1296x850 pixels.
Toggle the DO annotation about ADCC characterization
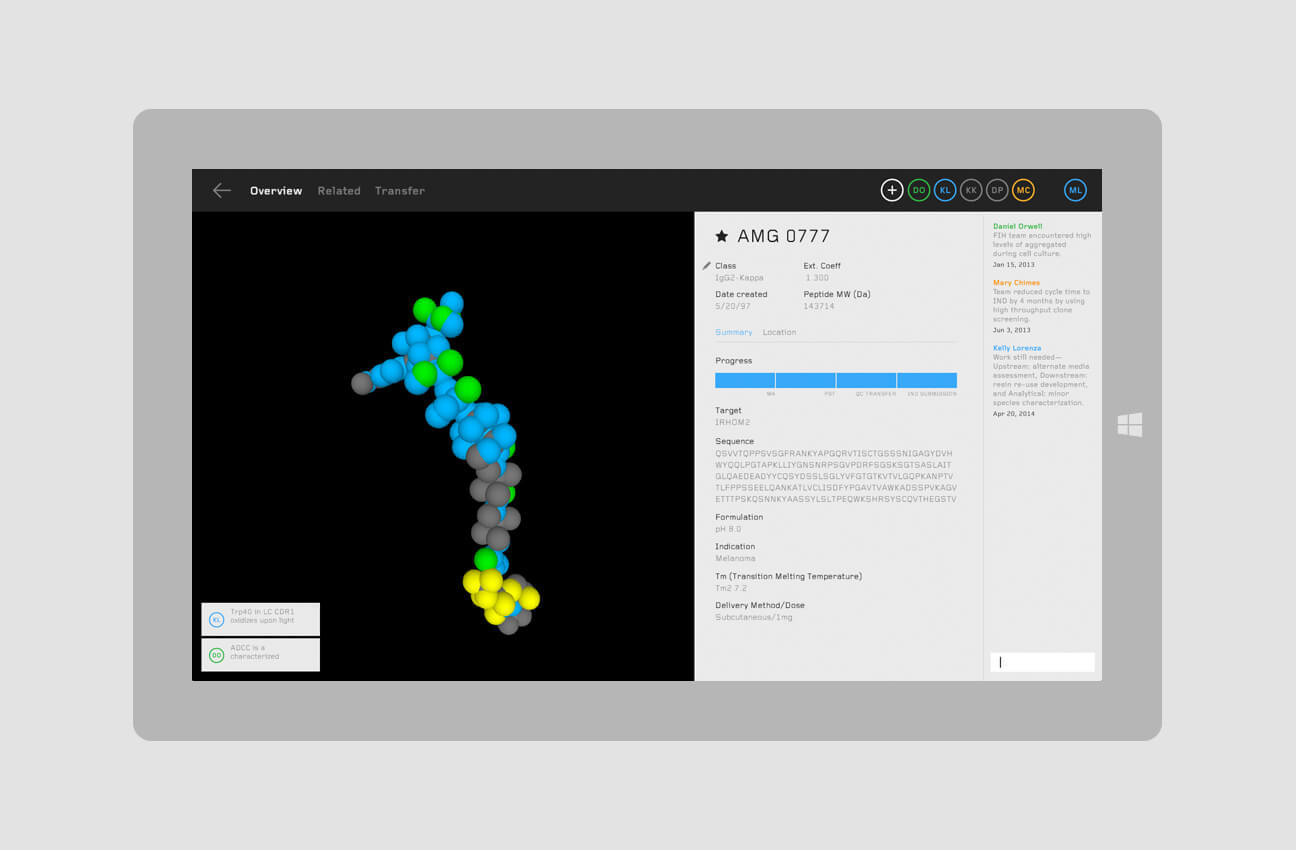pos(259,654)
